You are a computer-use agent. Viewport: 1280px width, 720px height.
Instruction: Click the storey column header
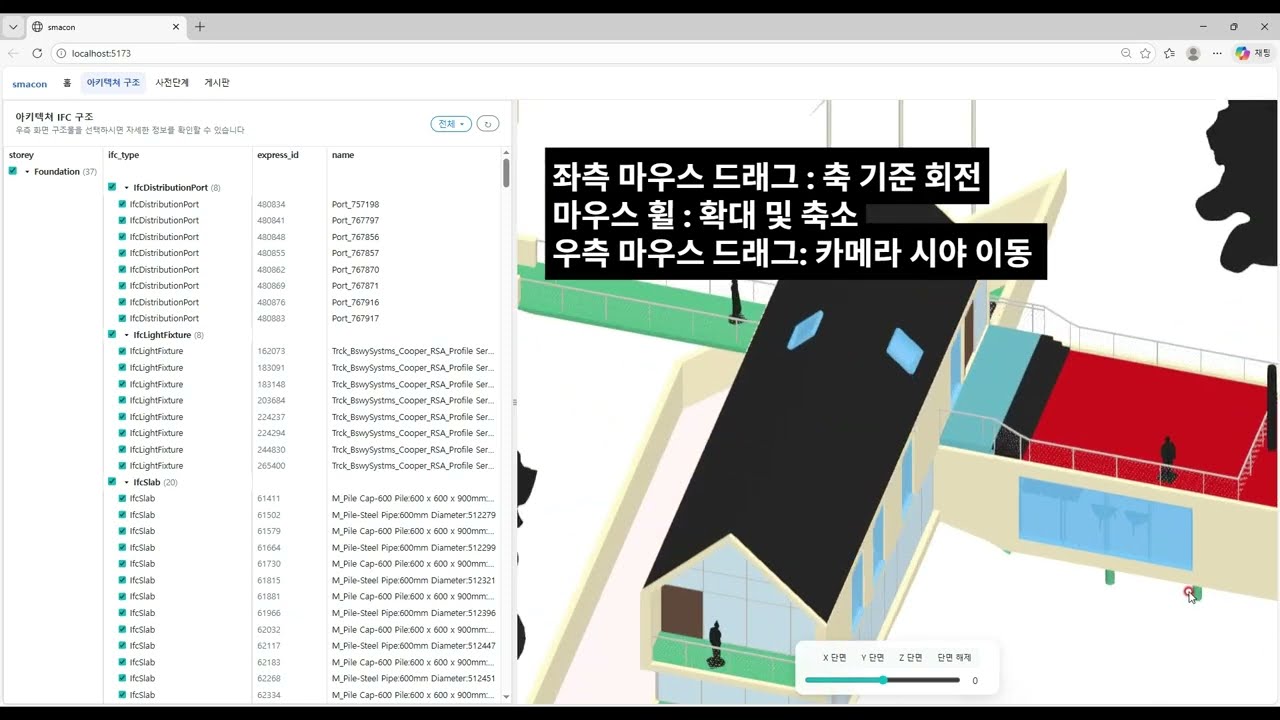pos(21,155)
